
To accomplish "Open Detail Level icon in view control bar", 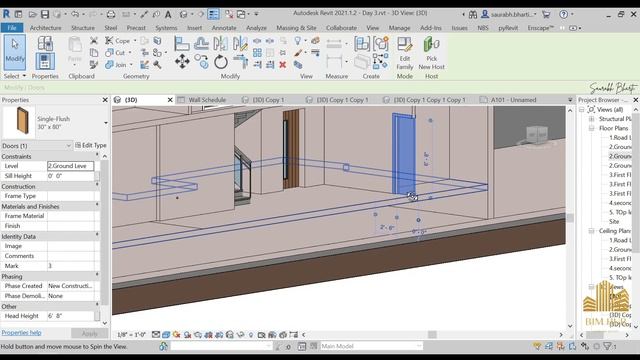I will [156, 335].
